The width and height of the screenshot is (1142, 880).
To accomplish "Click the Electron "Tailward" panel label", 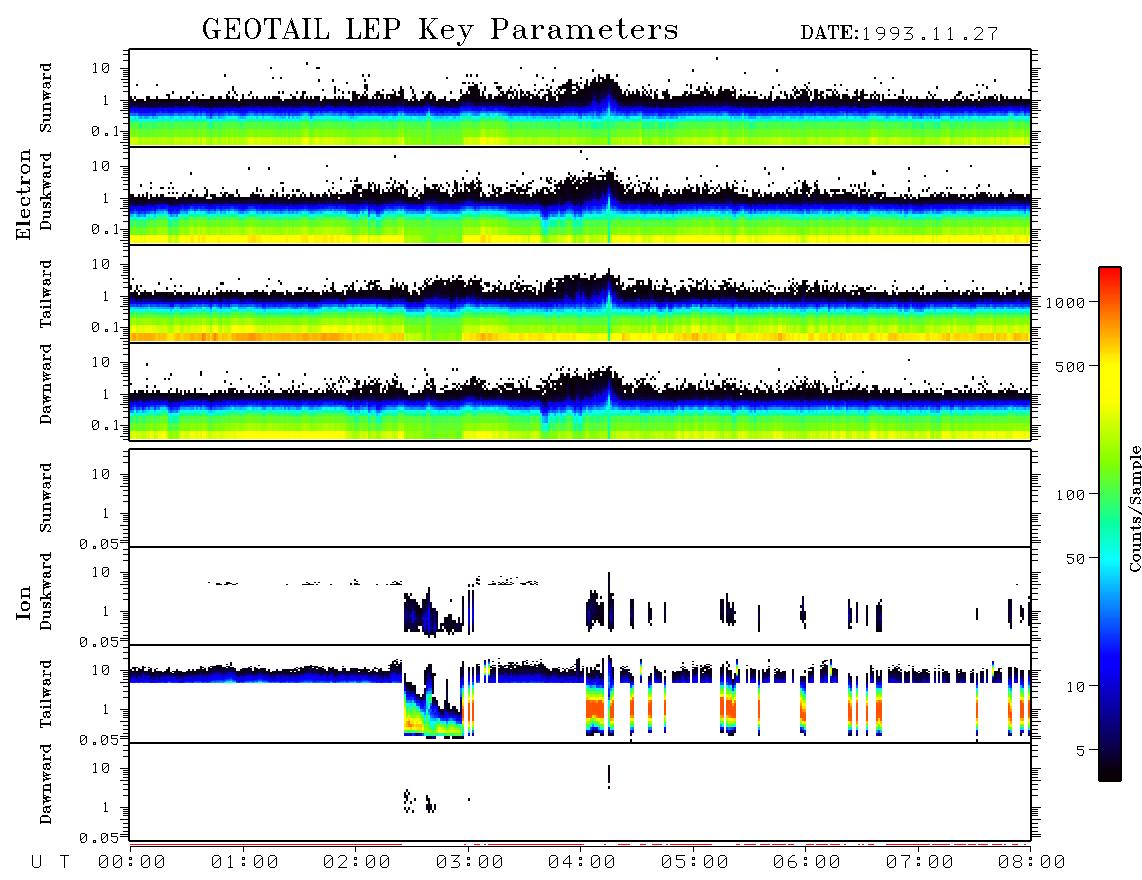I will [46, 294].
